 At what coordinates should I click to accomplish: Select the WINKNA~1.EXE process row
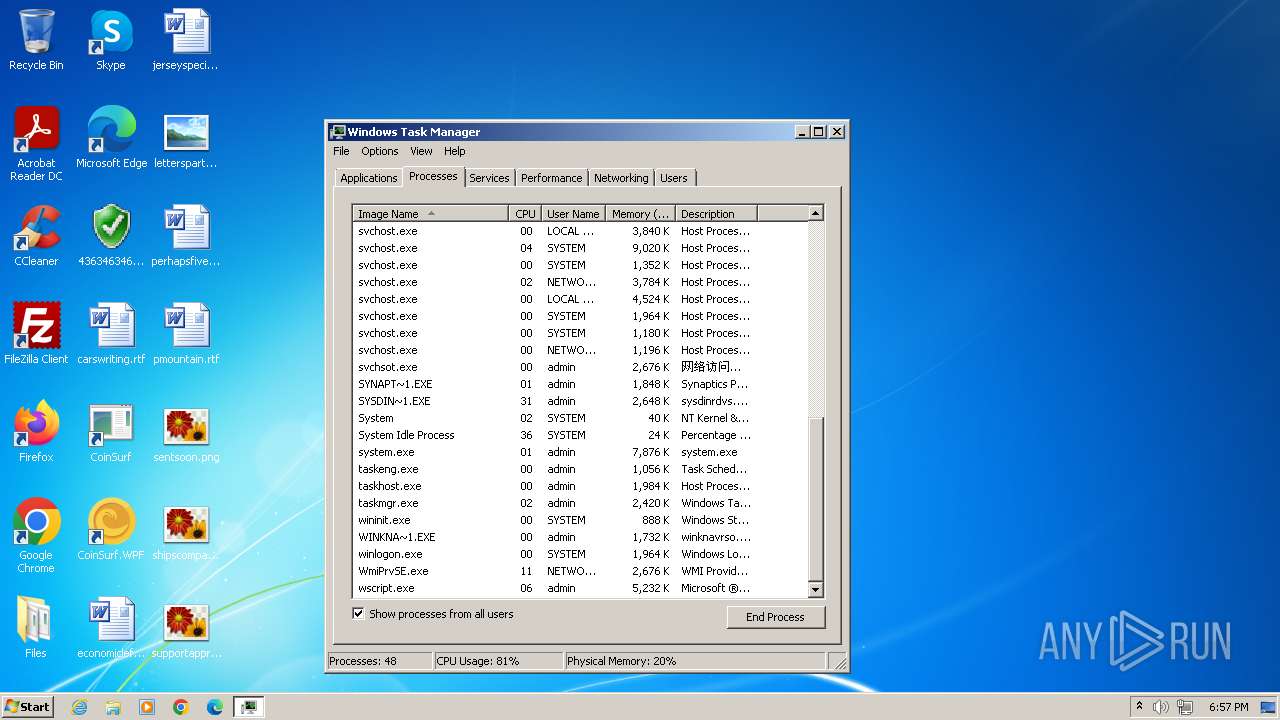coord(580,537)
